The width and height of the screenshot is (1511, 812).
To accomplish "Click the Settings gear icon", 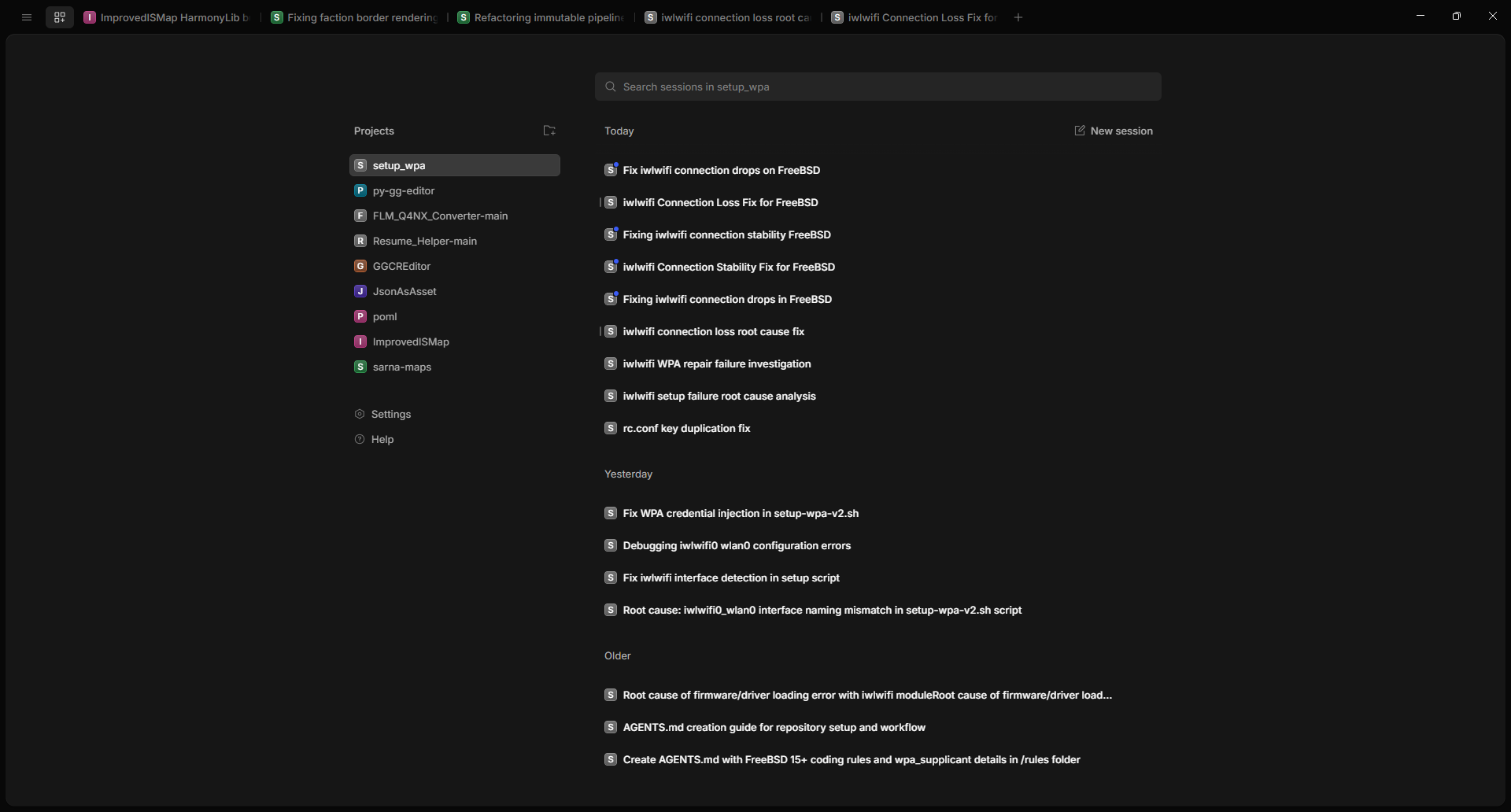I will pyautogui.click(x=360, y=414).
